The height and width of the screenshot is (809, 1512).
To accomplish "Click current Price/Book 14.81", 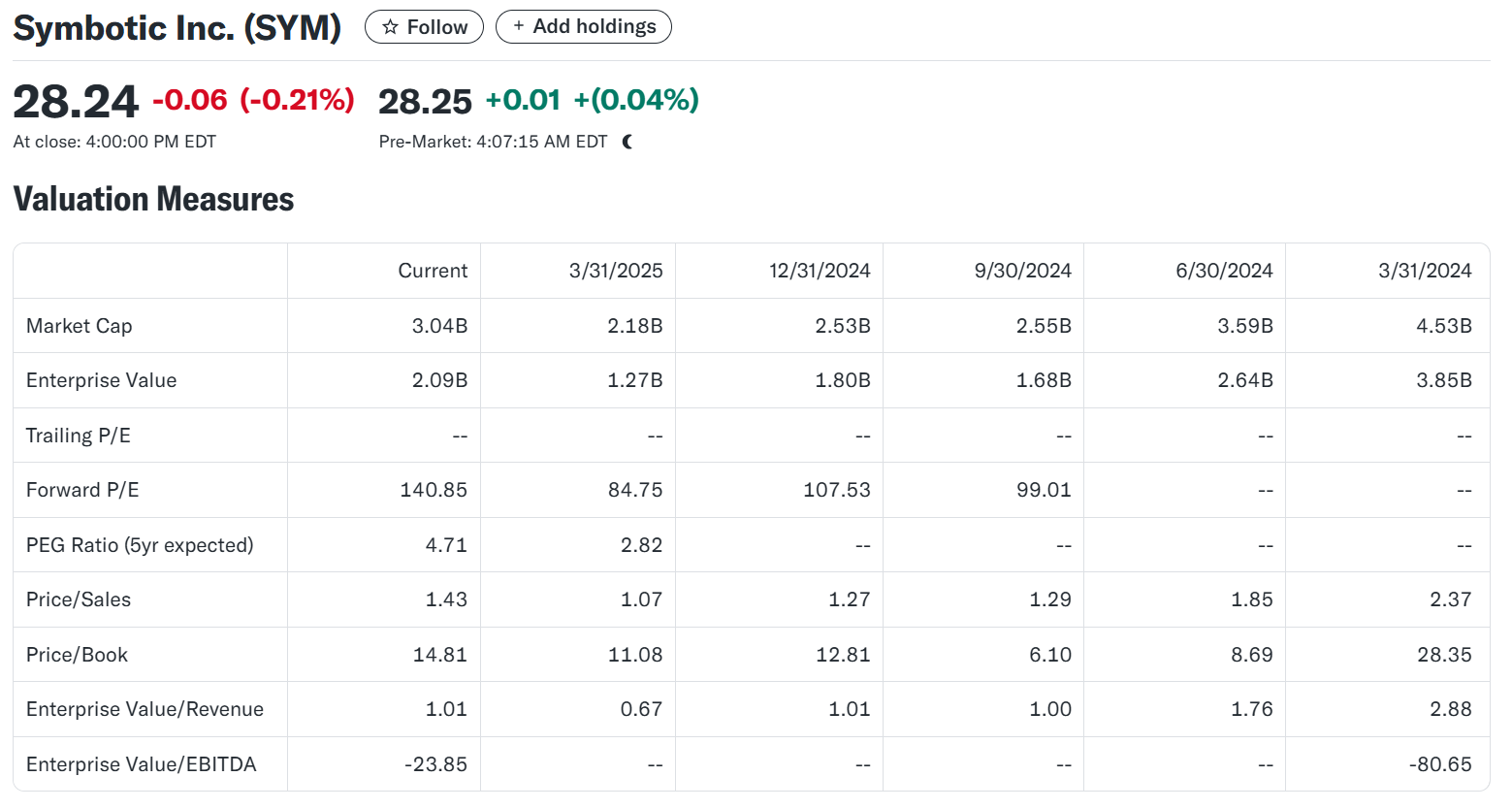I will point(440,655).
